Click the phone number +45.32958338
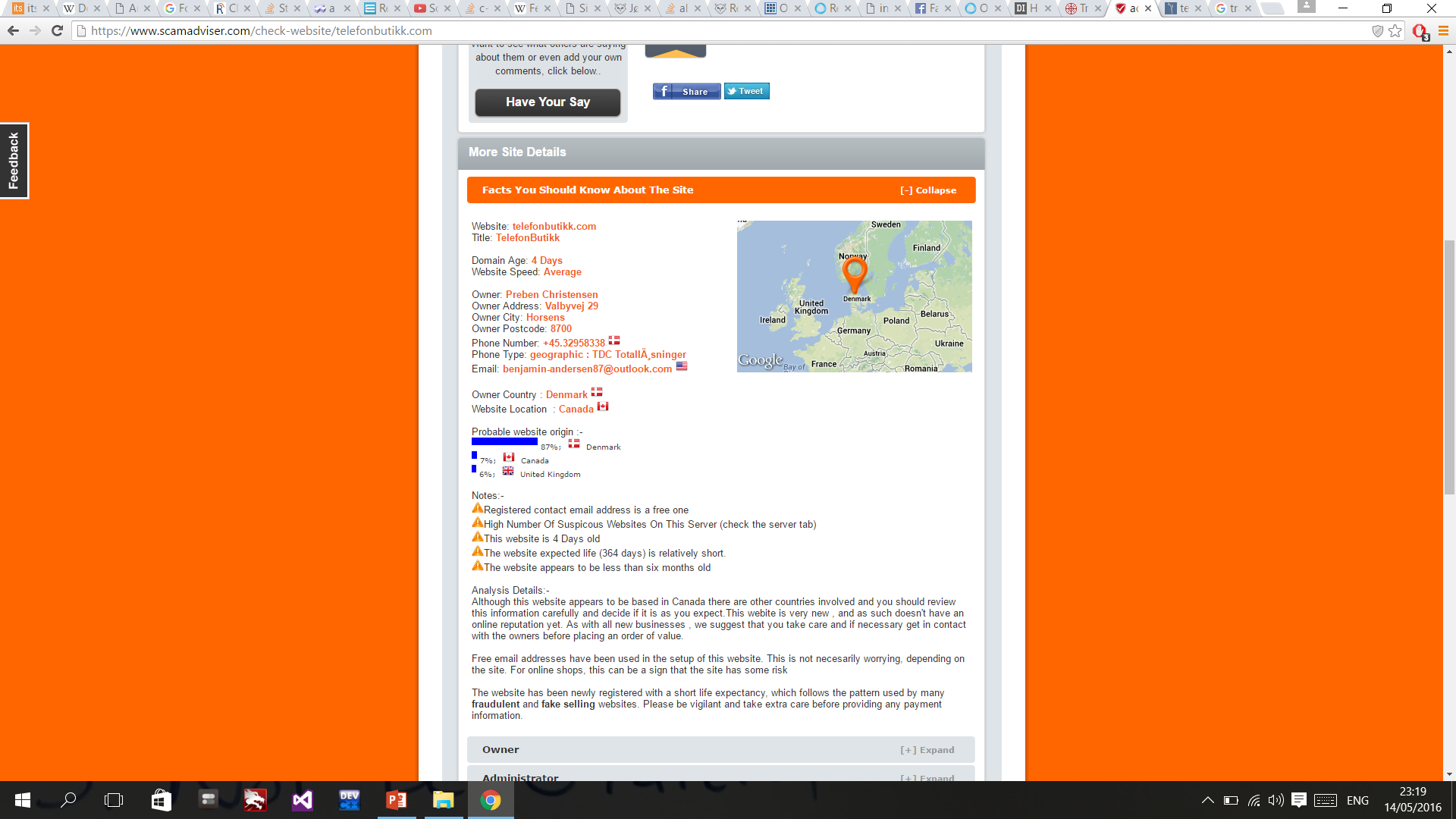Image resolution: width=1456 pixels, height=819 pixels. point(574,343)
